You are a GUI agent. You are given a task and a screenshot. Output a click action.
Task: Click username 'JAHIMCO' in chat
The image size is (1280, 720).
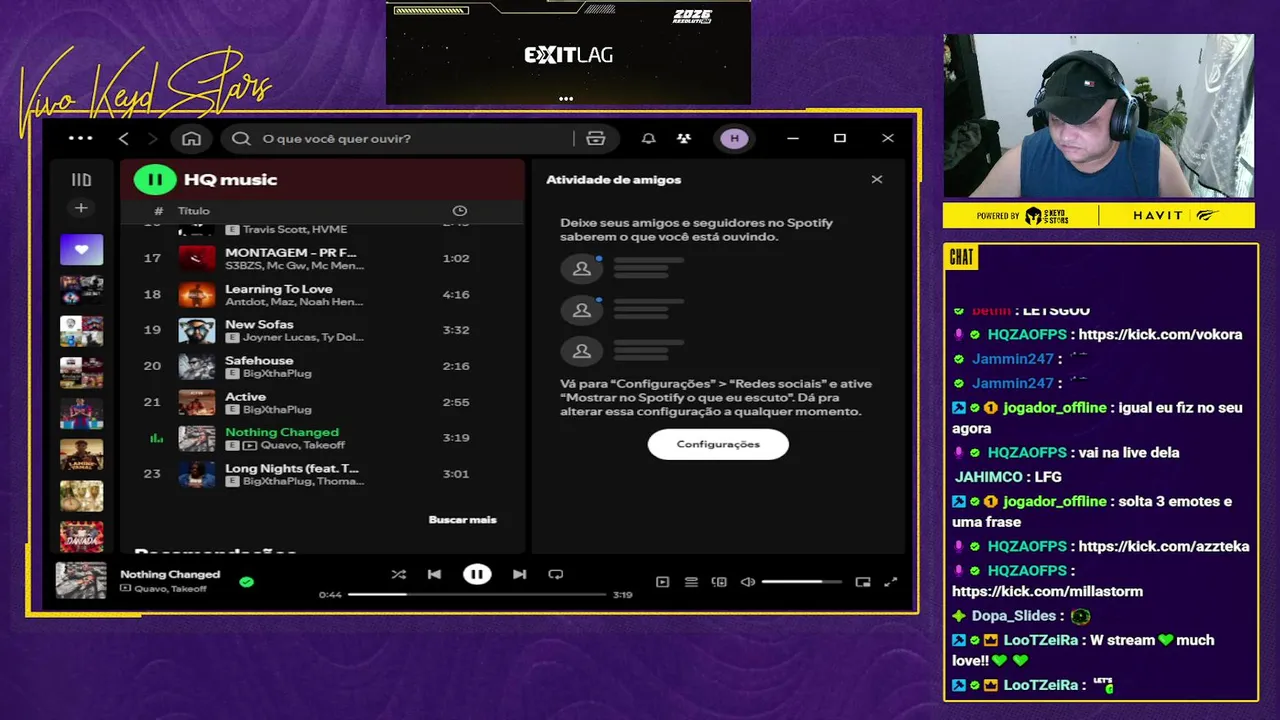988,477
